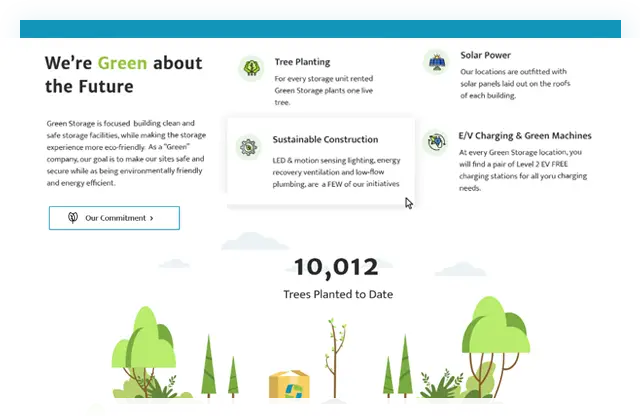Click the Solar Power description text

tap(515, 83)
